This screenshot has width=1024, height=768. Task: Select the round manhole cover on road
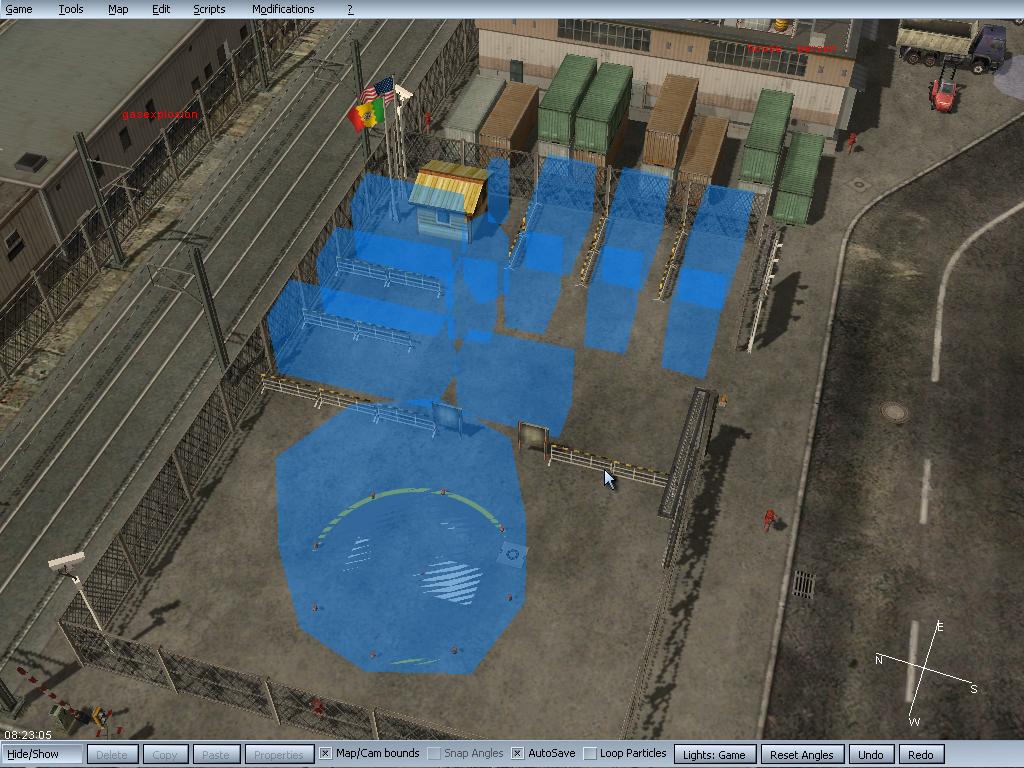[894, 412]
